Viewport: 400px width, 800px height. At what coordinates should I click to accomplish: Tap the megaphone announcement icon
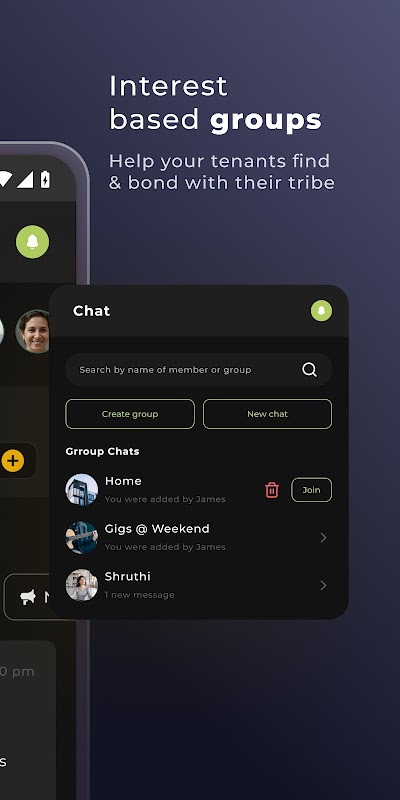(28, 597)
